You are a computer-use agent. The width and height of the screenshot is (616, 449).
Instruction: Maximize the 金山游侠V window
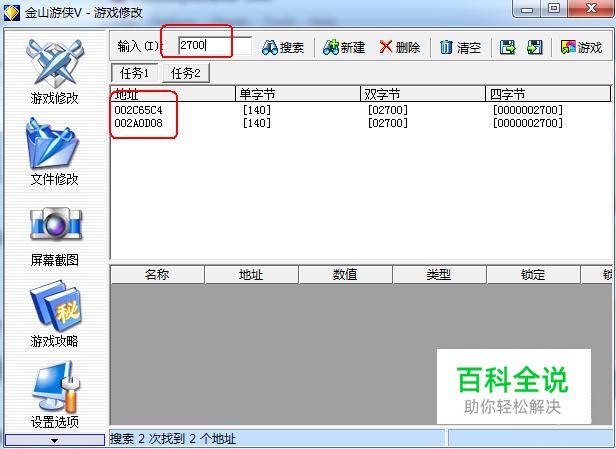point(554,9)
